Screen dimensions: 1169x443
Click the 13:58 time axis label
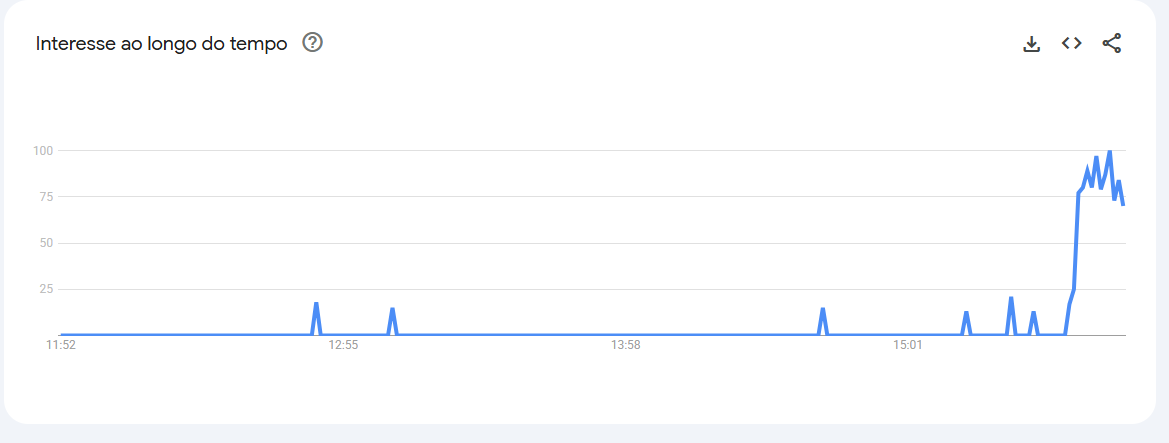pos(626,346)
